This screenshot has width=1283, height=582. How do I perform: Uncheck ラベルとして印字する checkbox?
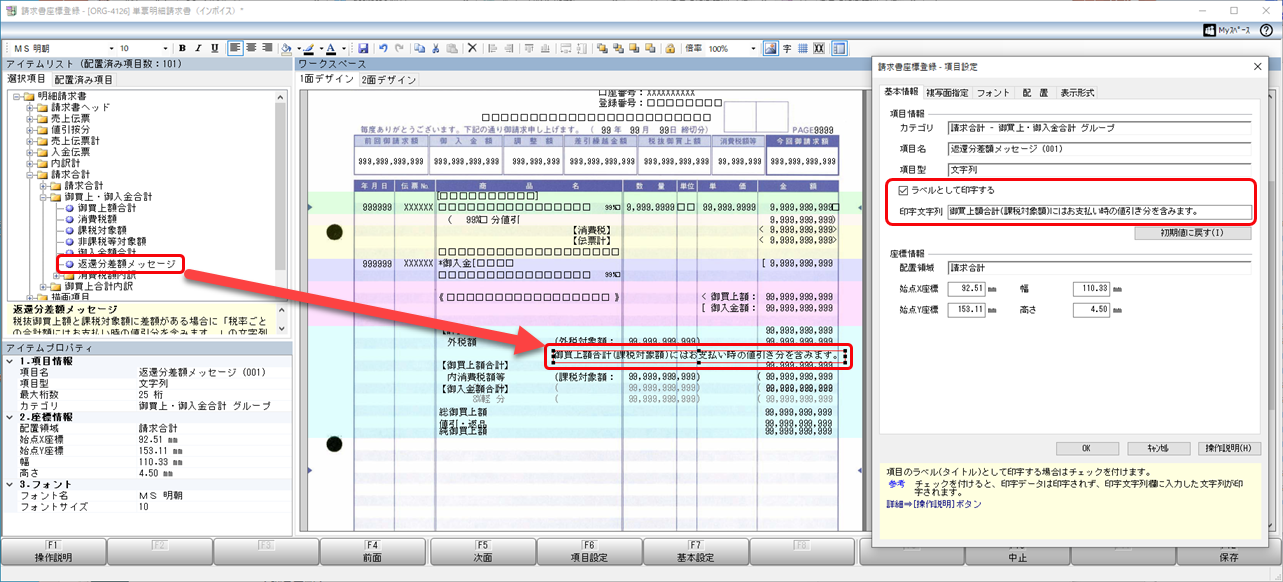tap(904, 189)
